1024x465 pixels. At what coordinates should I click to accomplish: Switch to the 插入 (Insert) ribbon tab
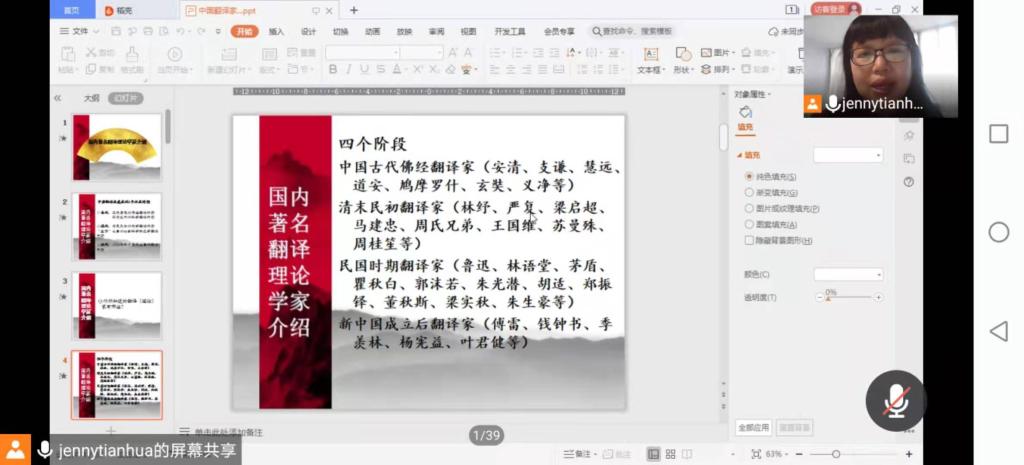276,31
